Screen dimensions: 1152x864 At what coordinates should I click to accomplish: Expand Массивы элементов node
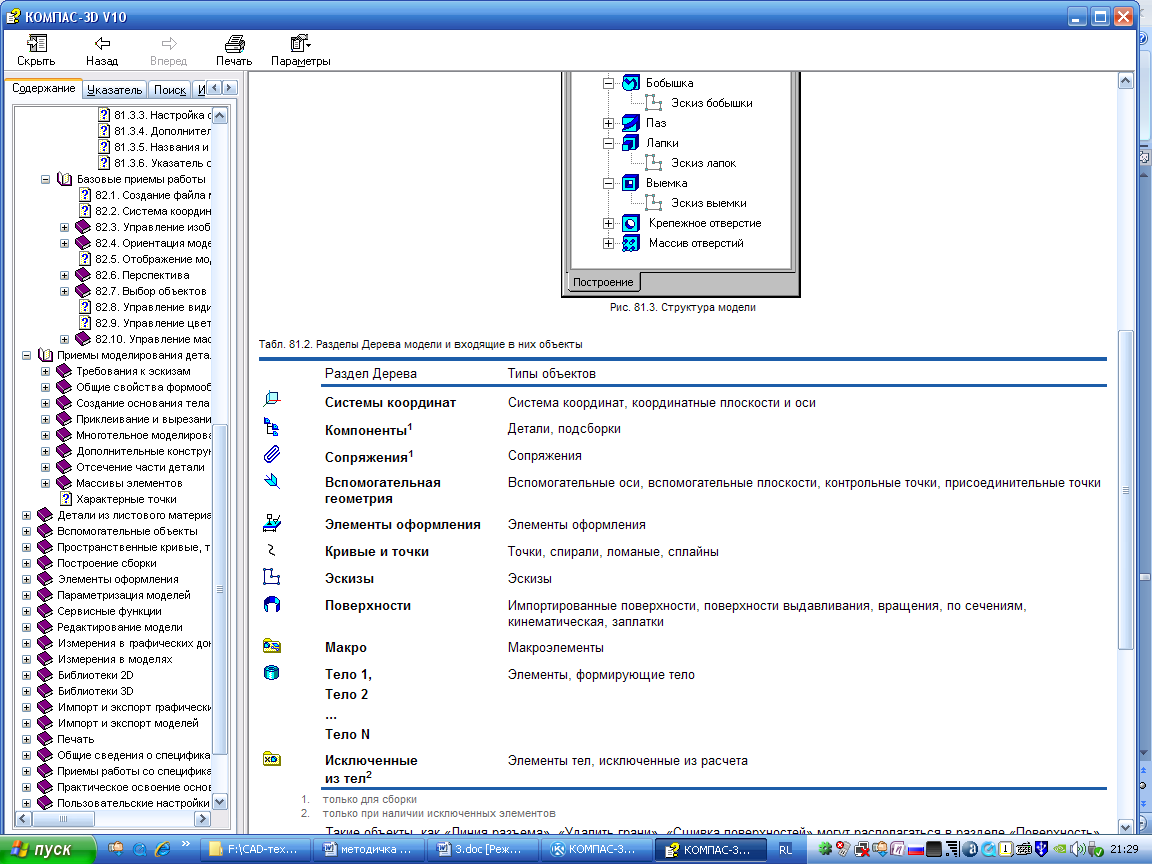click(x=46, y=483)
